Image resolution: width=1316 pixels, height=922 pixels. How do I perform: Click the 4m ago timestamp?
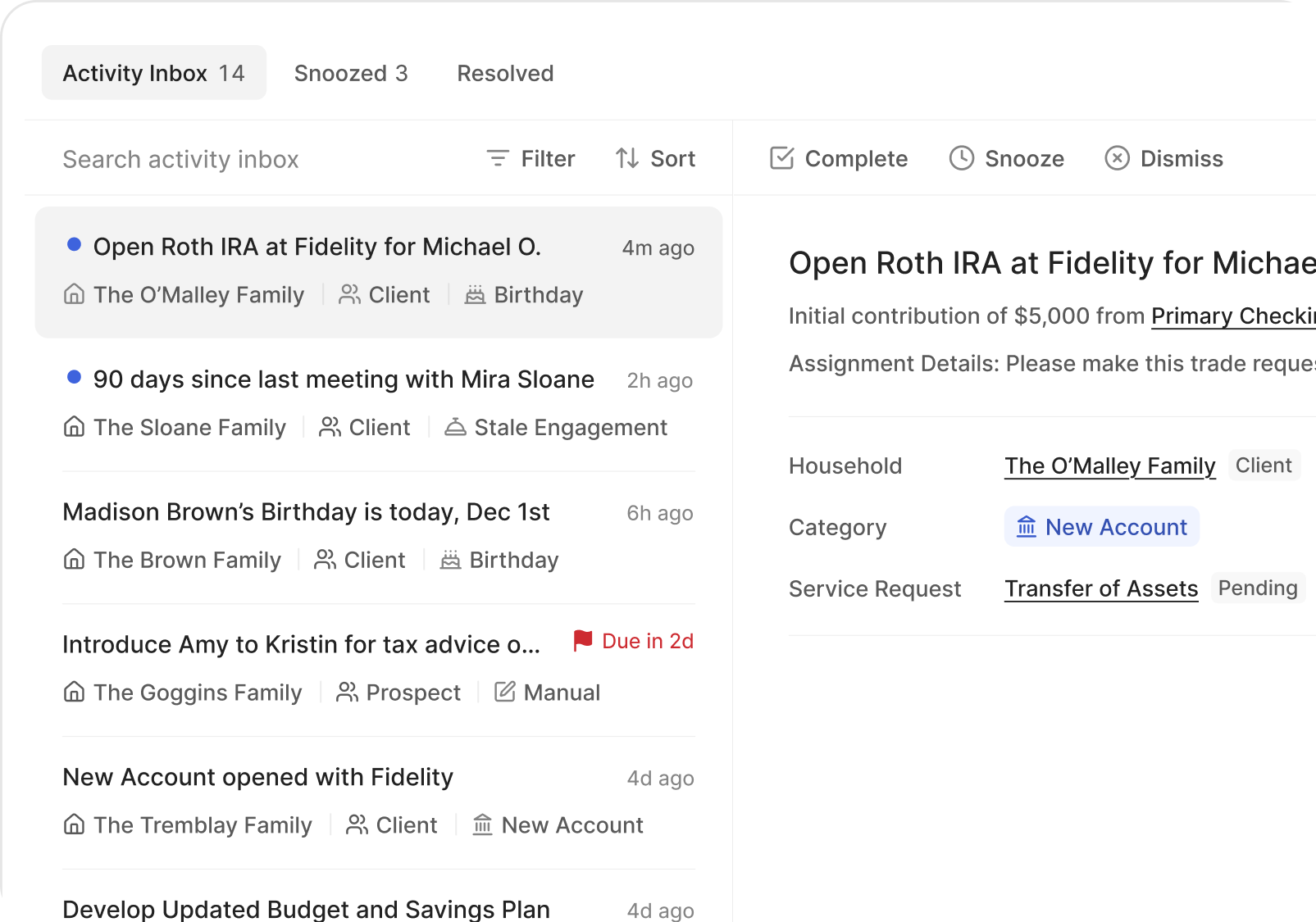(658, 248)
